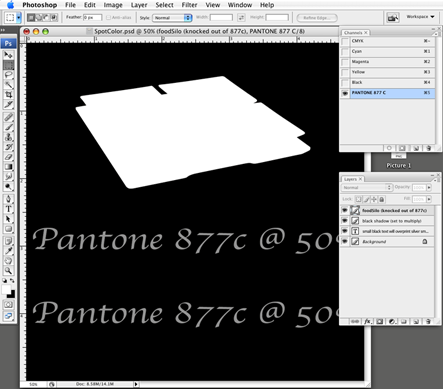
Task: Select the Zoom tool
Action: [8, 271]
